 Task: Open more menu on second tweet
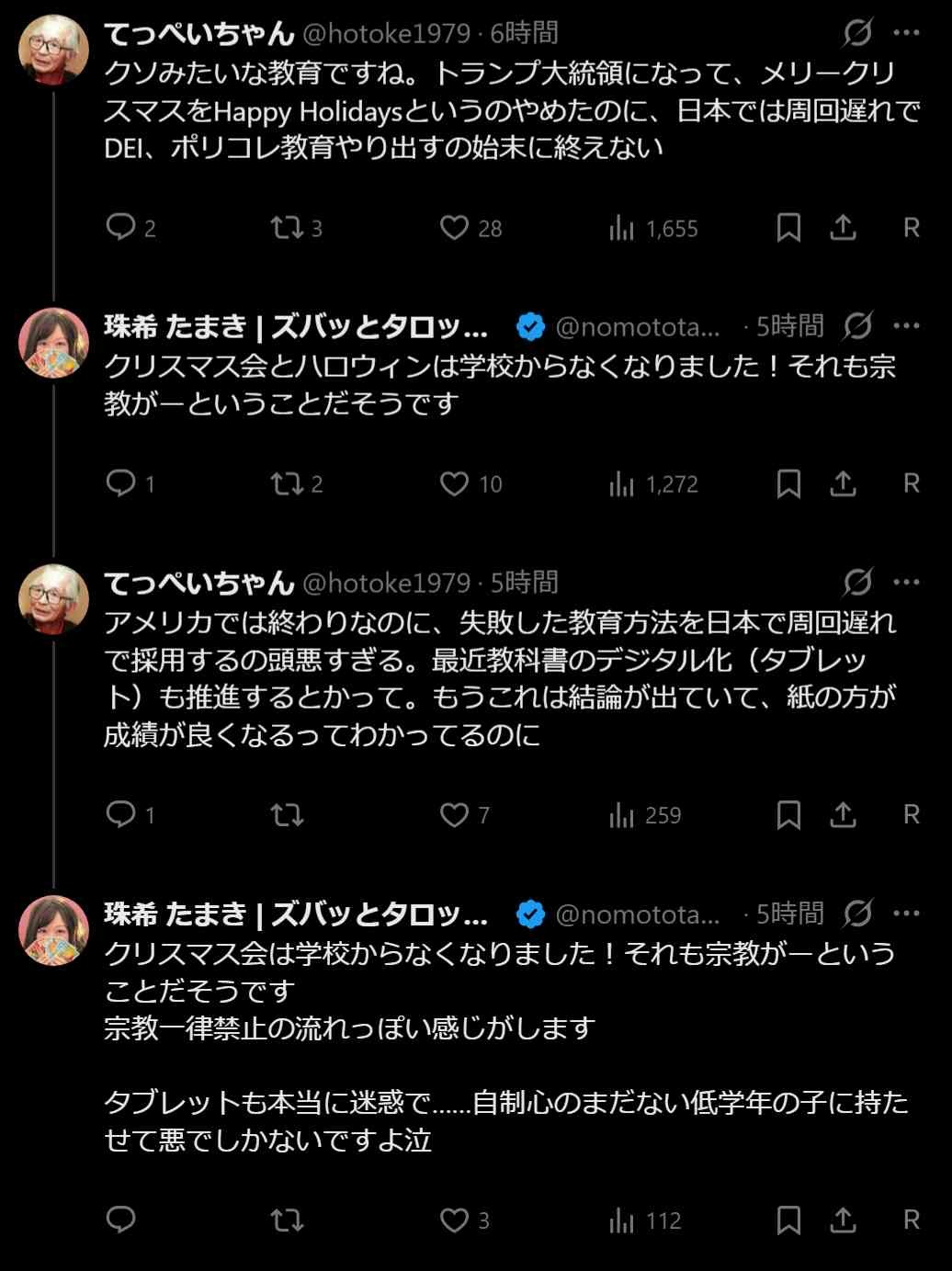click(907, 325)
